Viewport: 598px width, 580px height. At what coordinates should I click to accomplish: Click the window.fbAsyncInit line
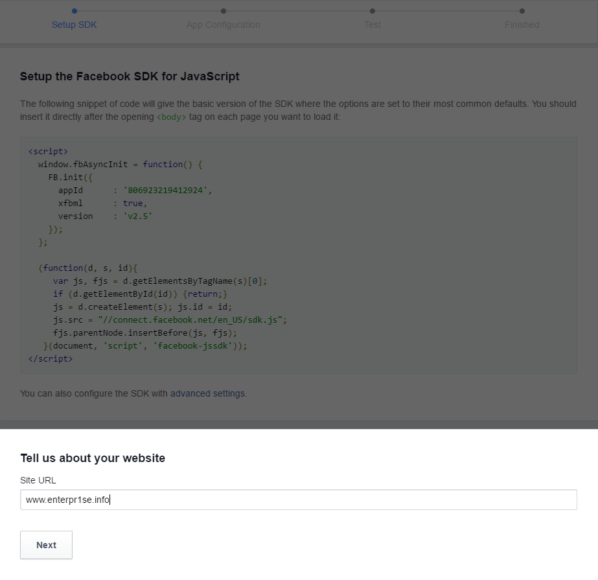120,164
